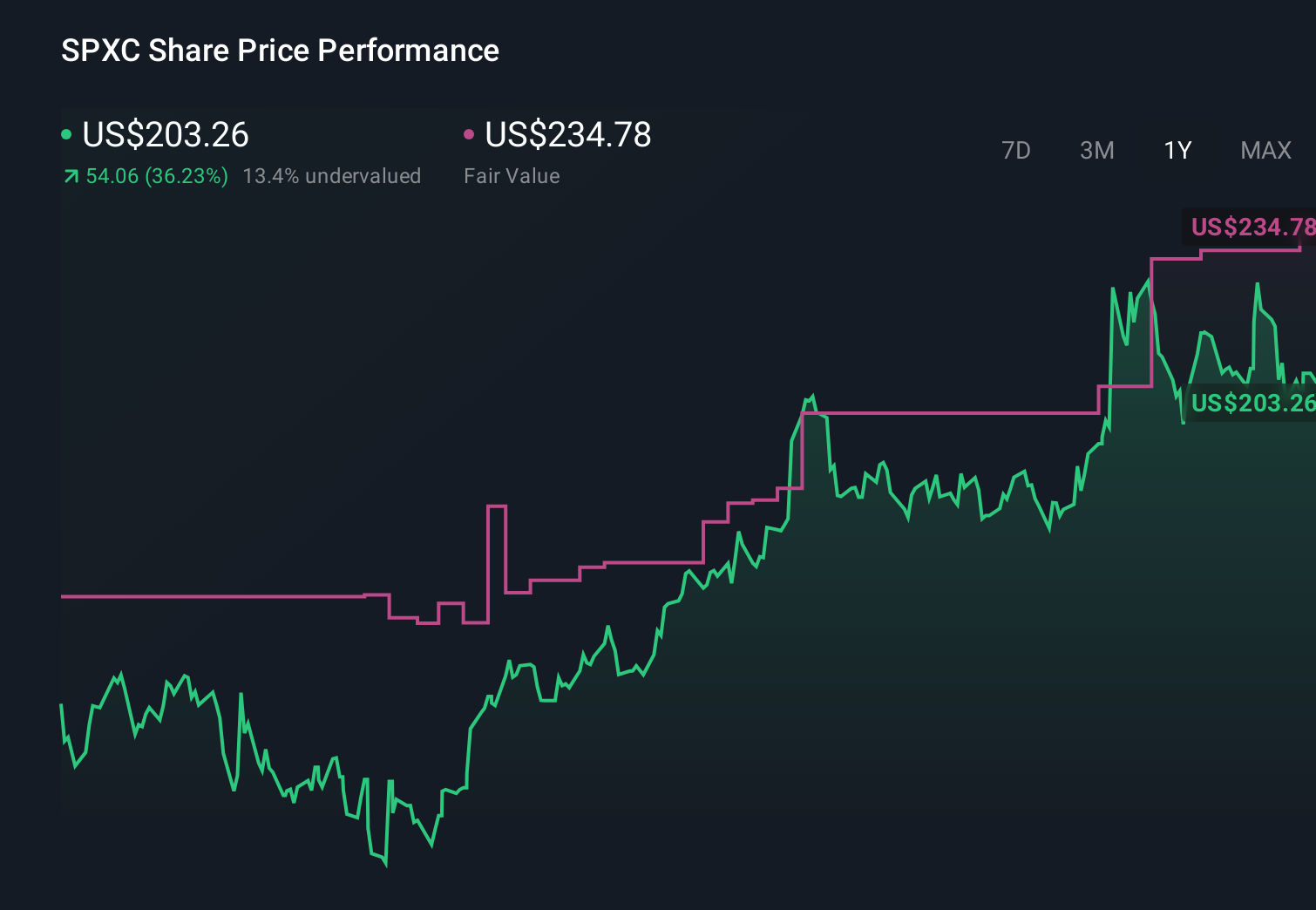The height and width of the screenshot is (910, 1316).
Task: Select the 1Y time range
Action: 1177,150
